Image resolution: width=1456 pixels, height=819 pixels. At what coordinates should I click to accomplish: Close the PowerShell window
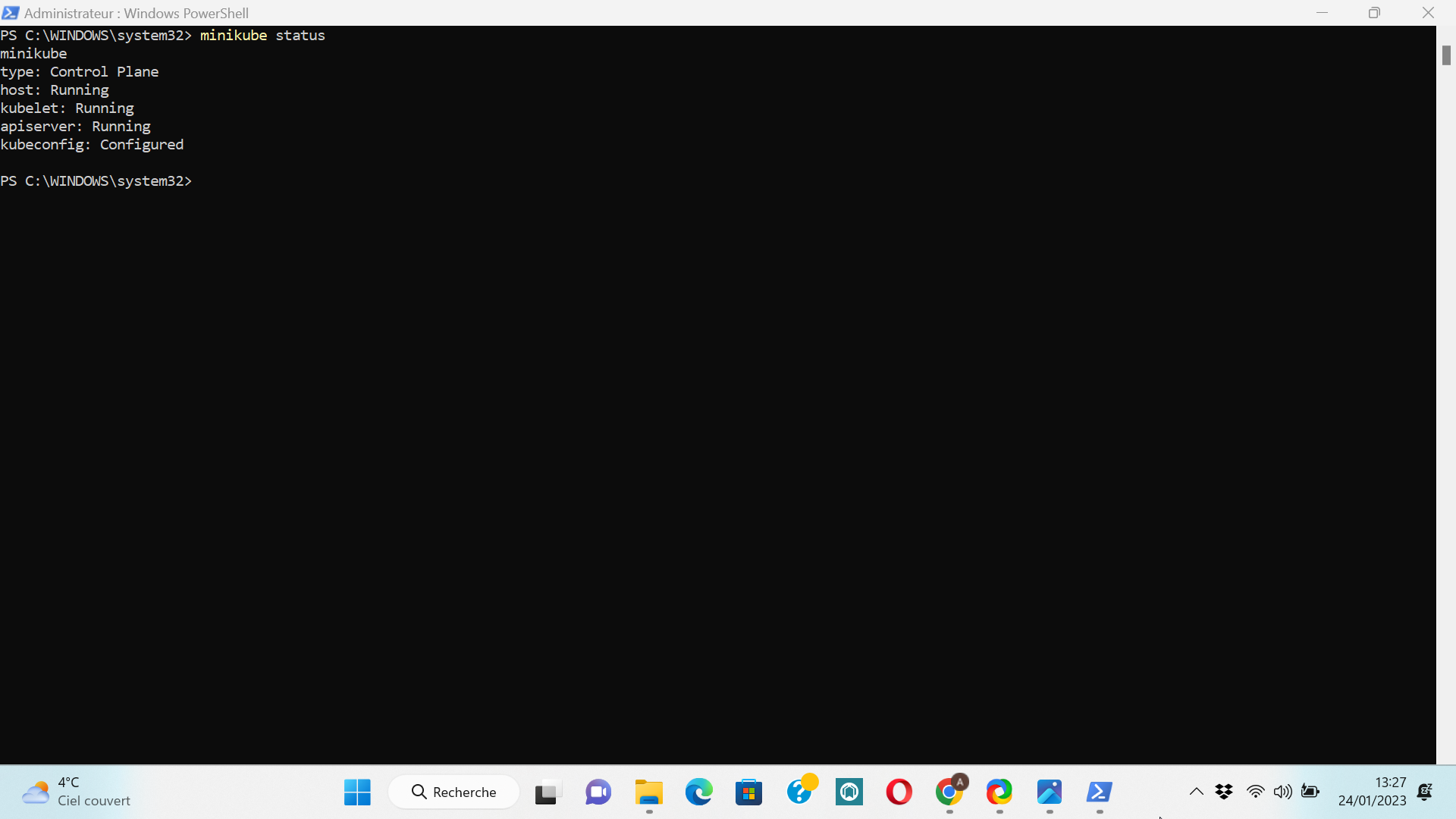click(x=1428, y=13)
